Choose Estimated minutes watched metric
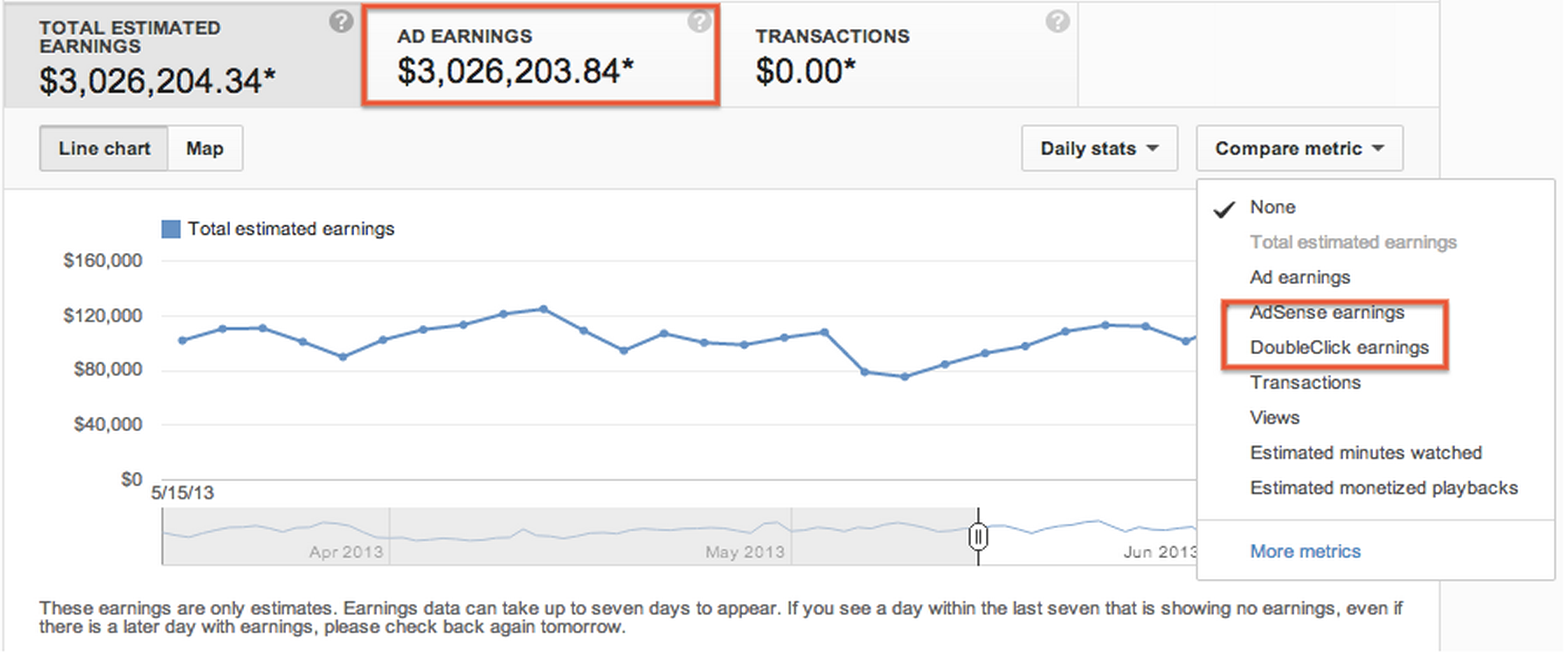 pos(1366,452)
